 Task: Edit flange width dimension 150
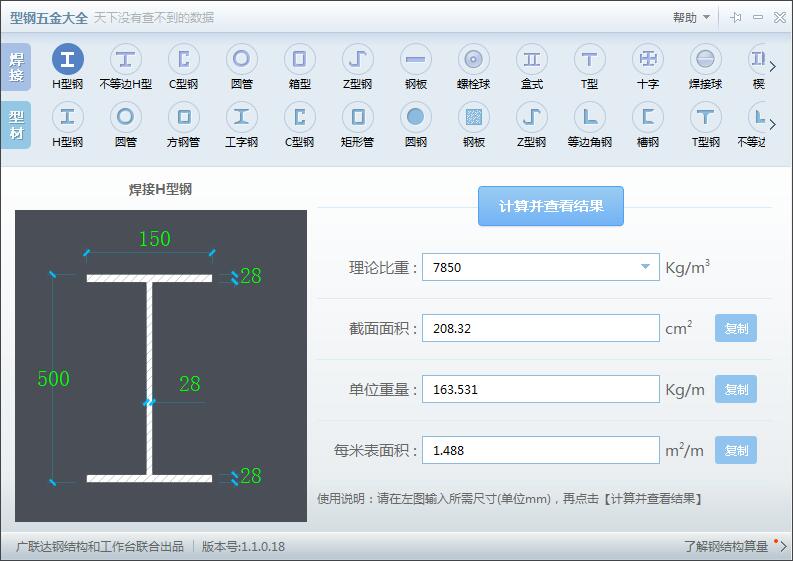[155, 239]
